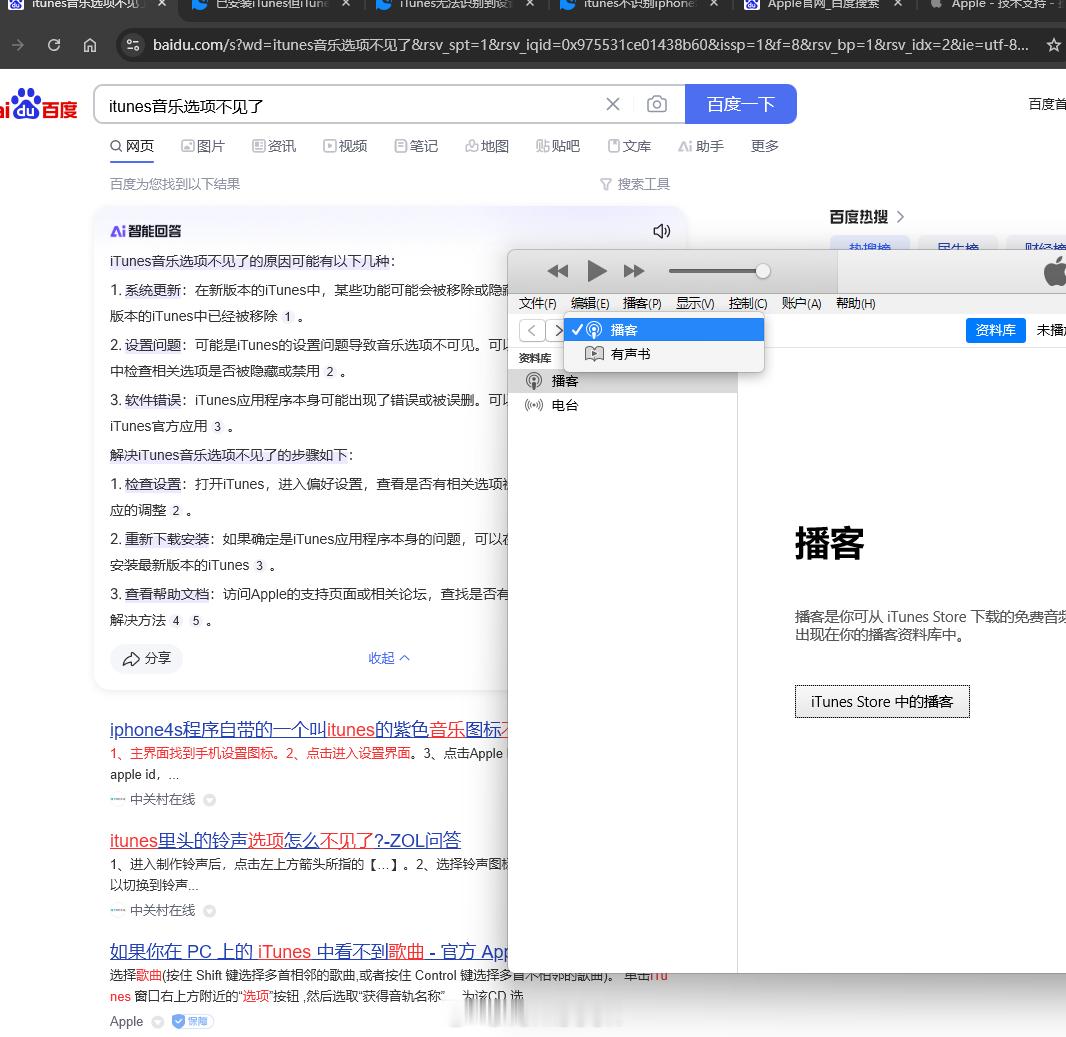Click the 播客 heading text in iTunes
1066x1037 pixels.
(x=829, y=543)
